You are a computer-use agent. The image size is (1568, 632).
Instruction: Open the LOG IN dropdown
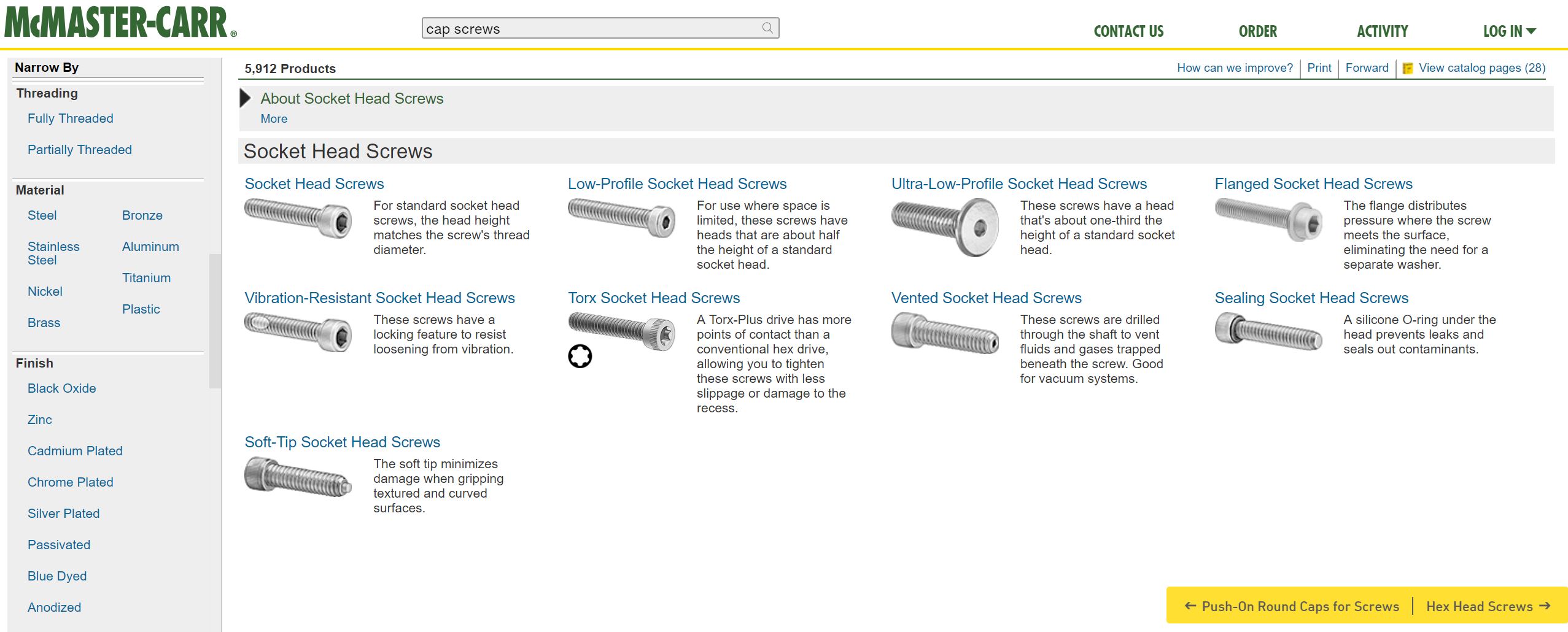point(1509,31)
